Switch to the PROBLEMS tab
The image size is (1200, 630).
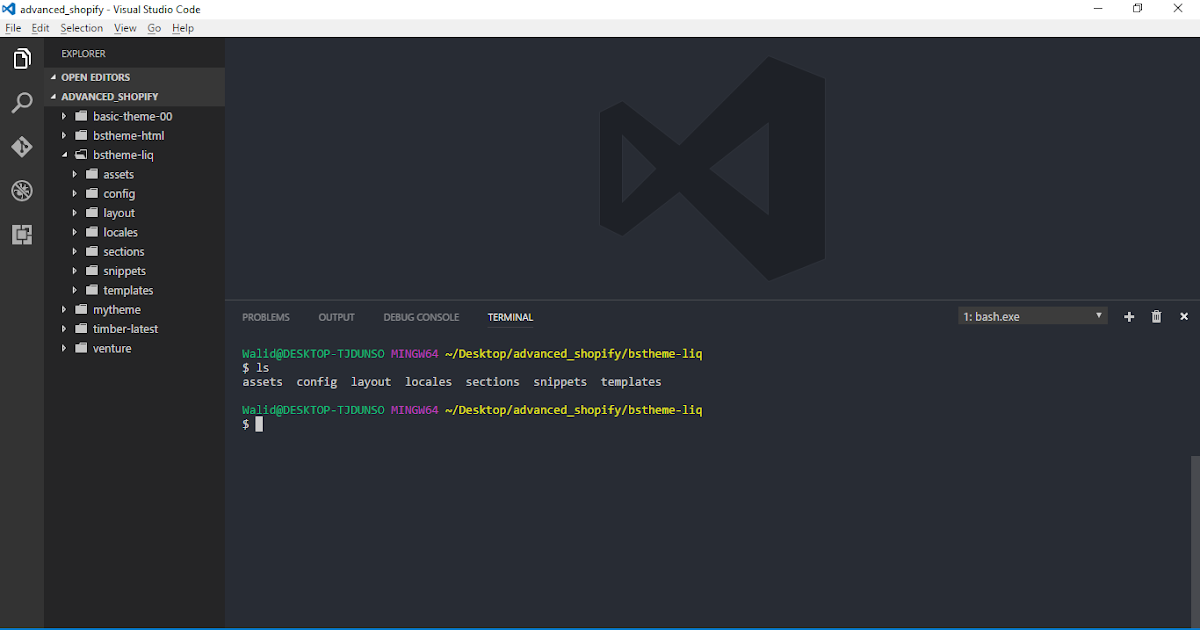[x=266, y=317]
